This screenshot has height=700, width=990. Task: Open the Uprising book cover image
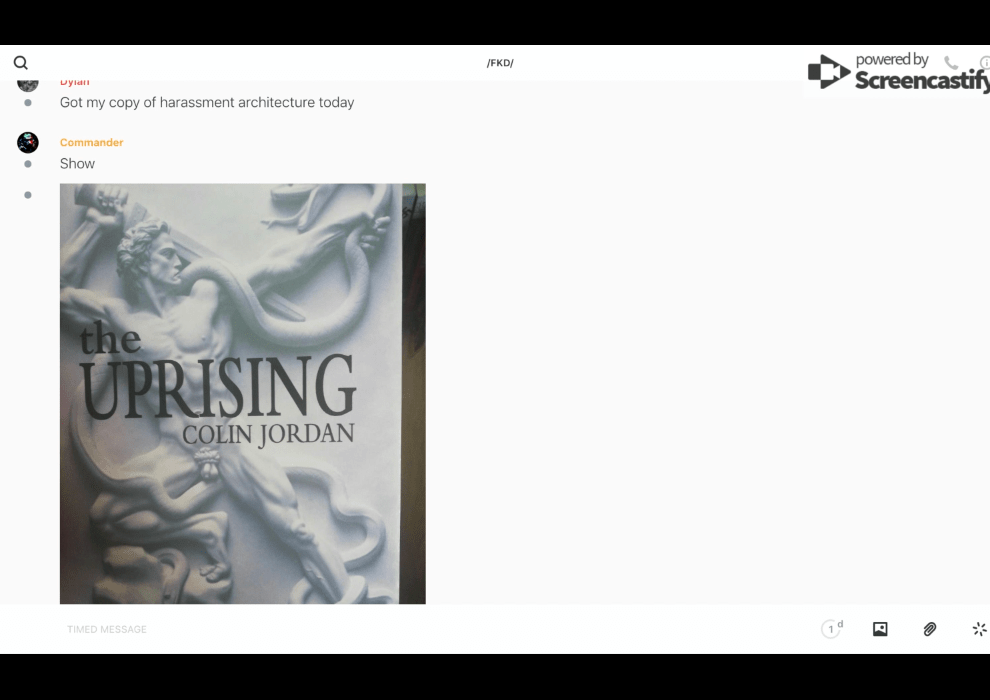(x=242, y=393)
